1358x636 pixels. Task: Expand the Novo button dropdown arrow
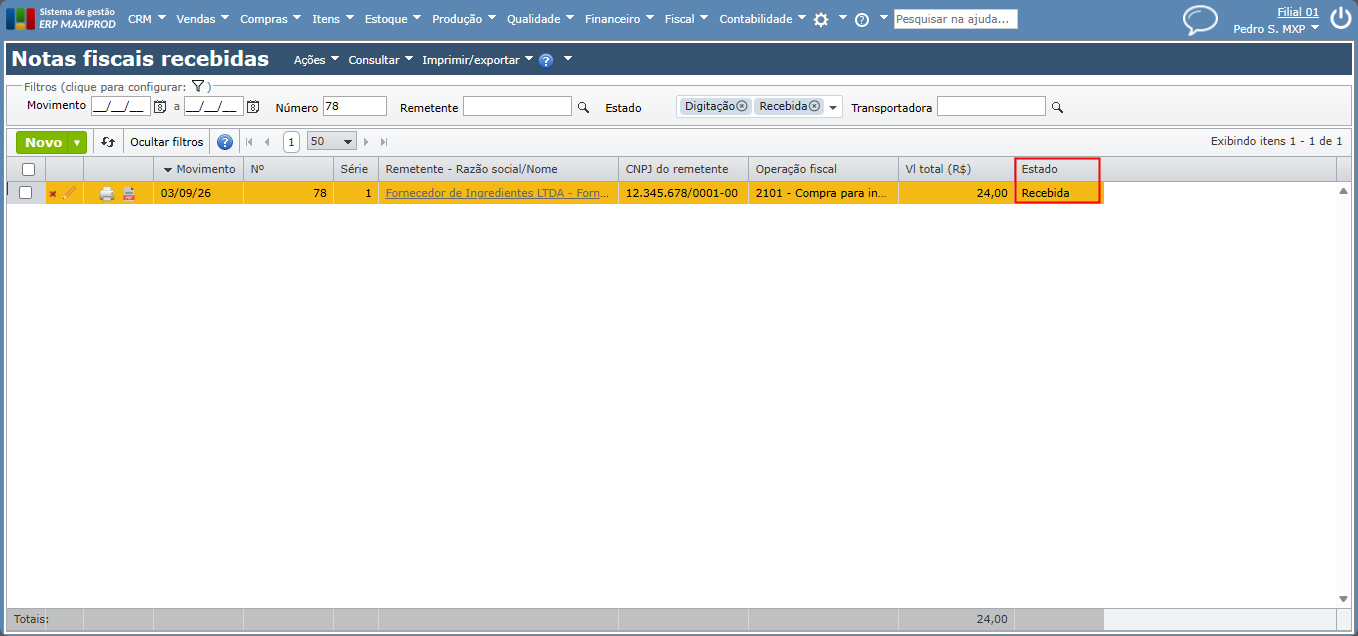coord(77,143)
